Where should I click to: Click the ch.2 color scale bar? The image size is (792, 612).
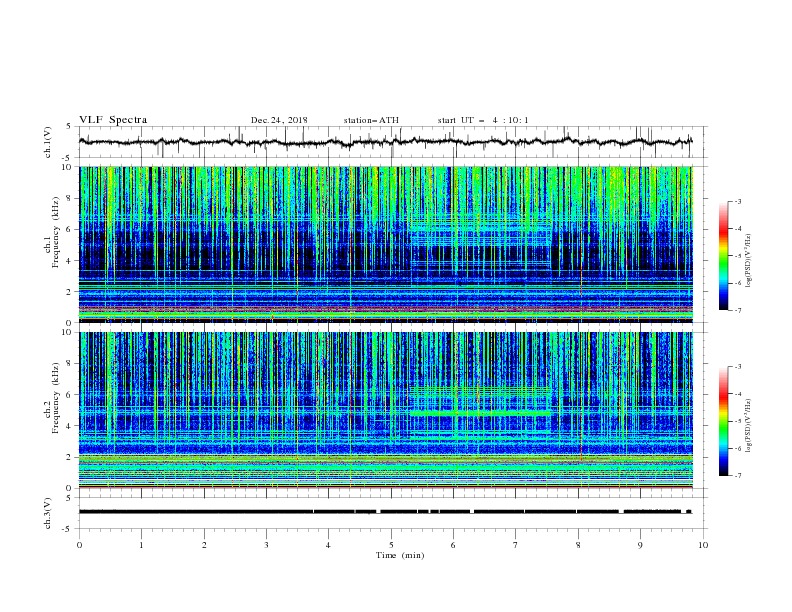(x=724, y=421)
